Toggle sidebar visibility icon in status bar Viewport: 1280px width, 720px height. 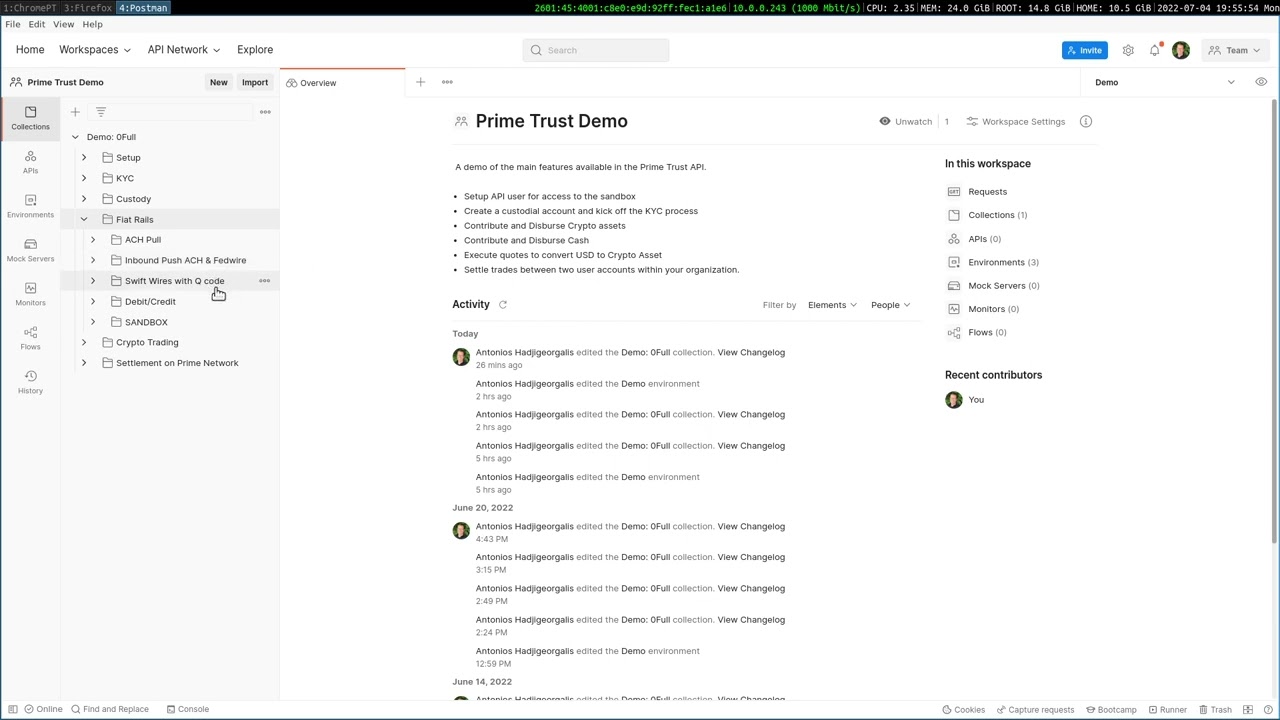[x=11, y=709]
